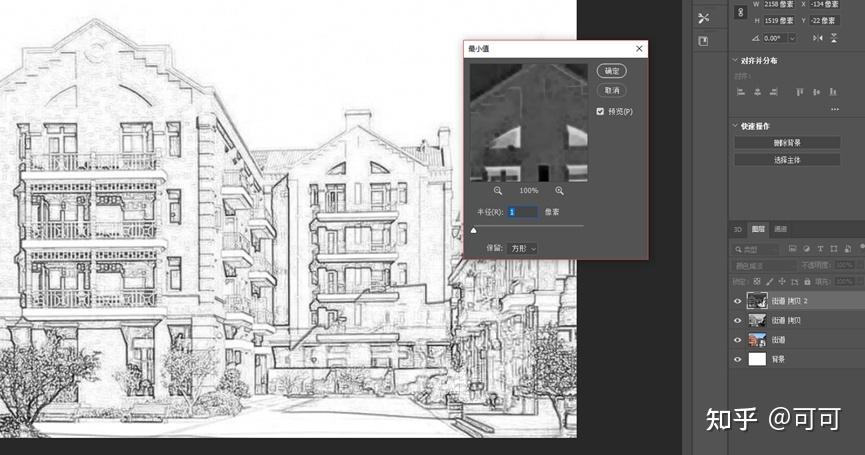Align horizontal centers in the Align section
The width and height of the screenshot is (865, 455).
click(x=757, y=92)
